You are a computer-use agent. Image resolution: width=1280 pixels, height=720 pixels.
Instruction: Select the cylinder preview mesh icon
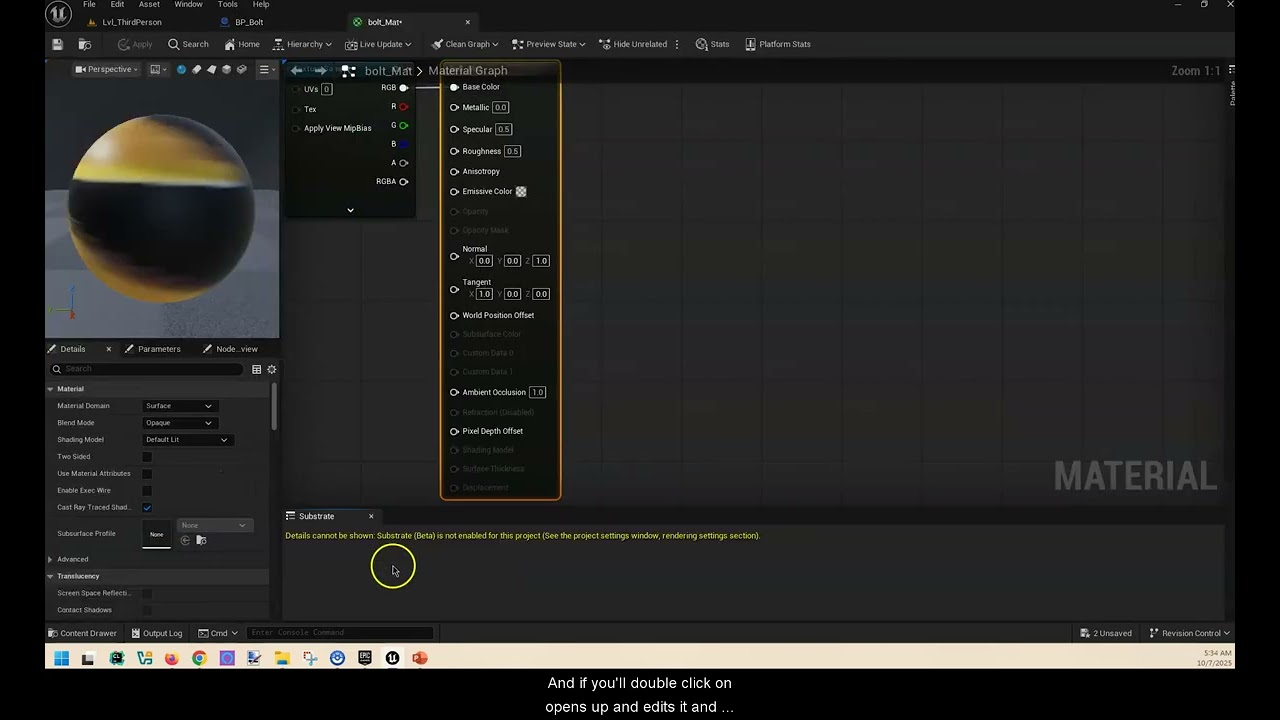click(196, 69)
